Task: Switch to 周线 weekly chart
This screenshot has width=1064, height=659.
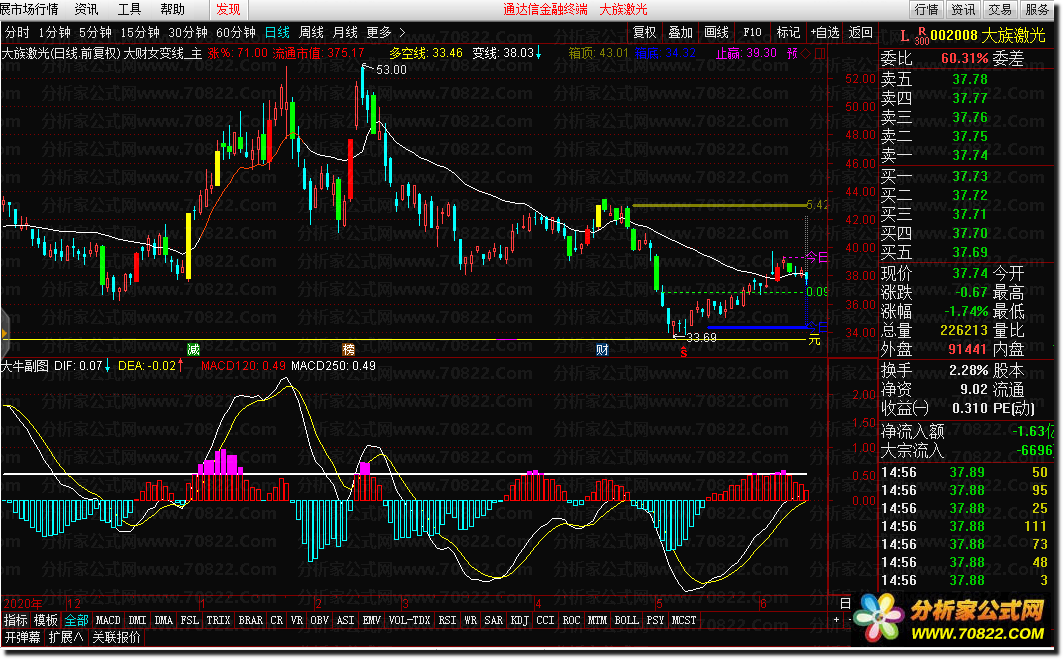Action: 311,32
